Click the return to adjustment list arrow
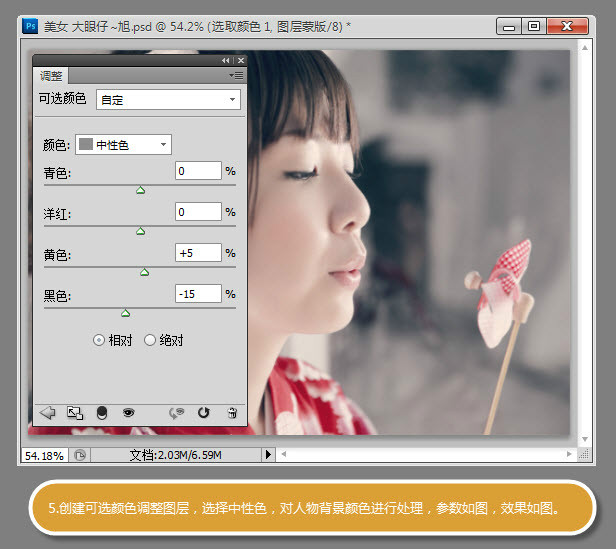The height and width of the screenshot is (549, 616). tap(48, 413)
